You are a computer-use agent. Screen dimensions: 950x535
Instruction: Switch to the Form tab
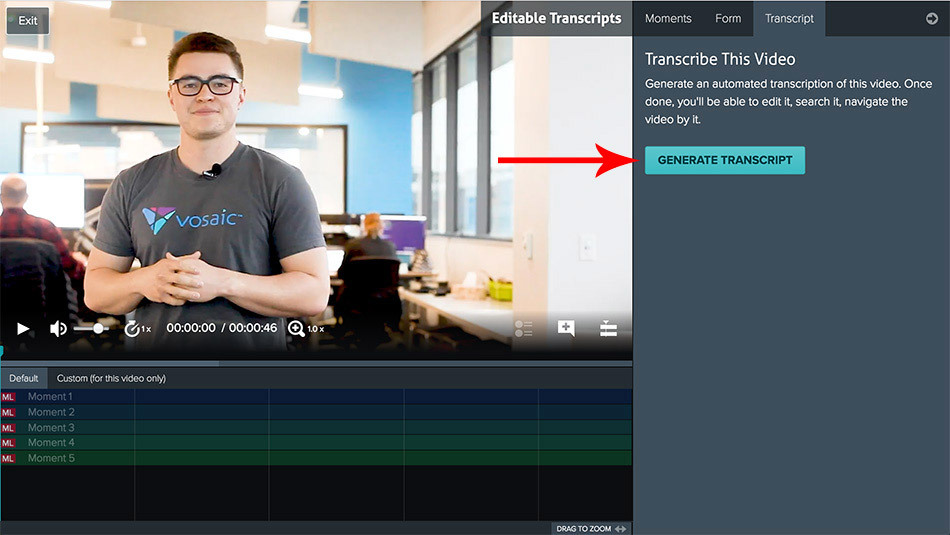click(728, 19)
